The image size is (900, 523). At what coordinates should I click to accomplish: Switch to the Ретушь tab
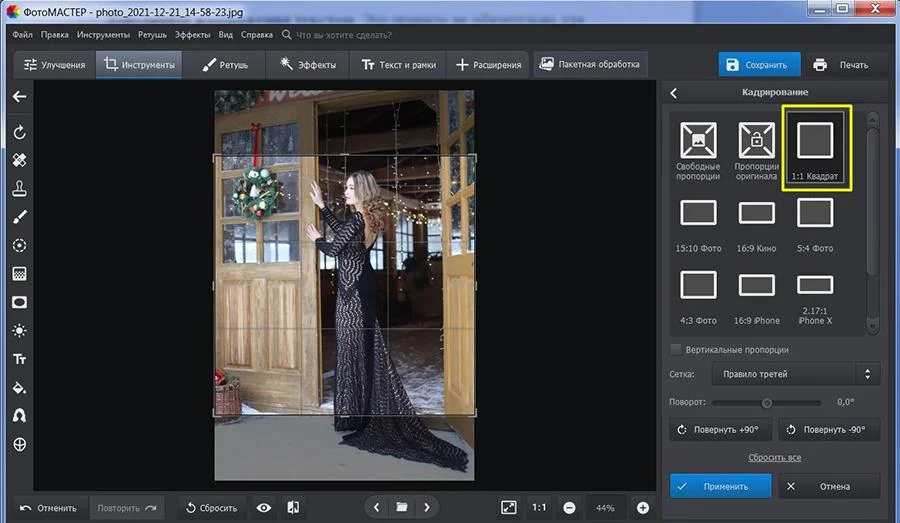pyautogui.click(x=226, y=65)
